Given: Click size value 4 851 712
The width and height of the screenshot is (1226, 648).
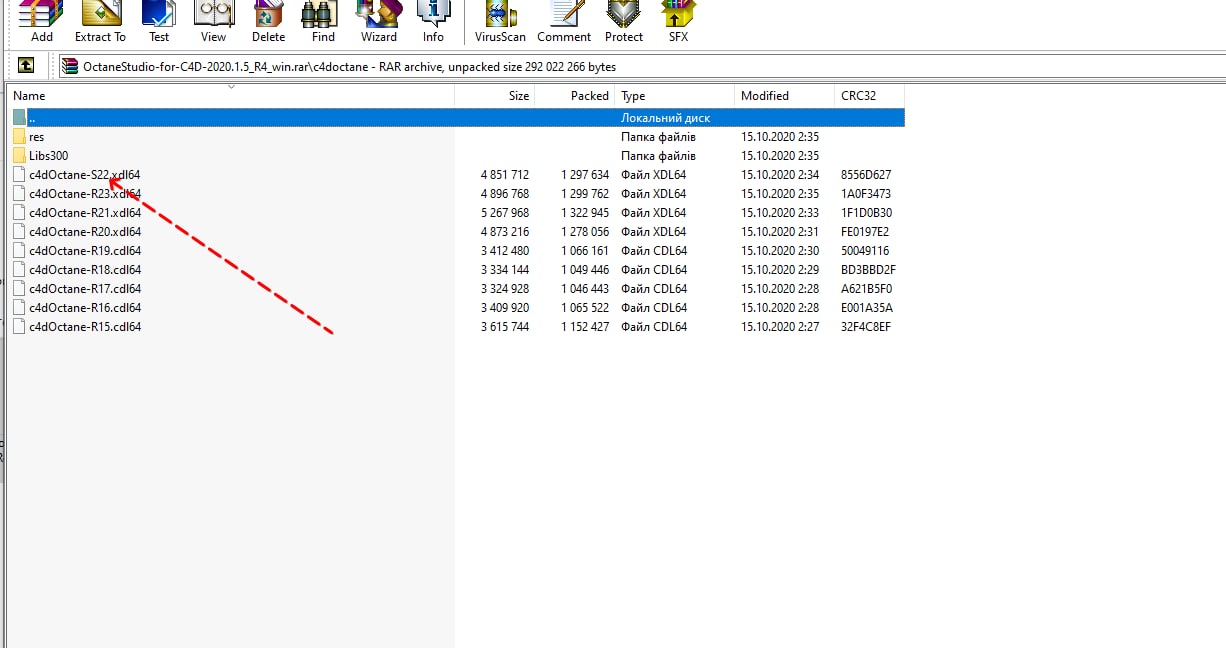Looking at the screenshot, I should [x=505, y=175].
